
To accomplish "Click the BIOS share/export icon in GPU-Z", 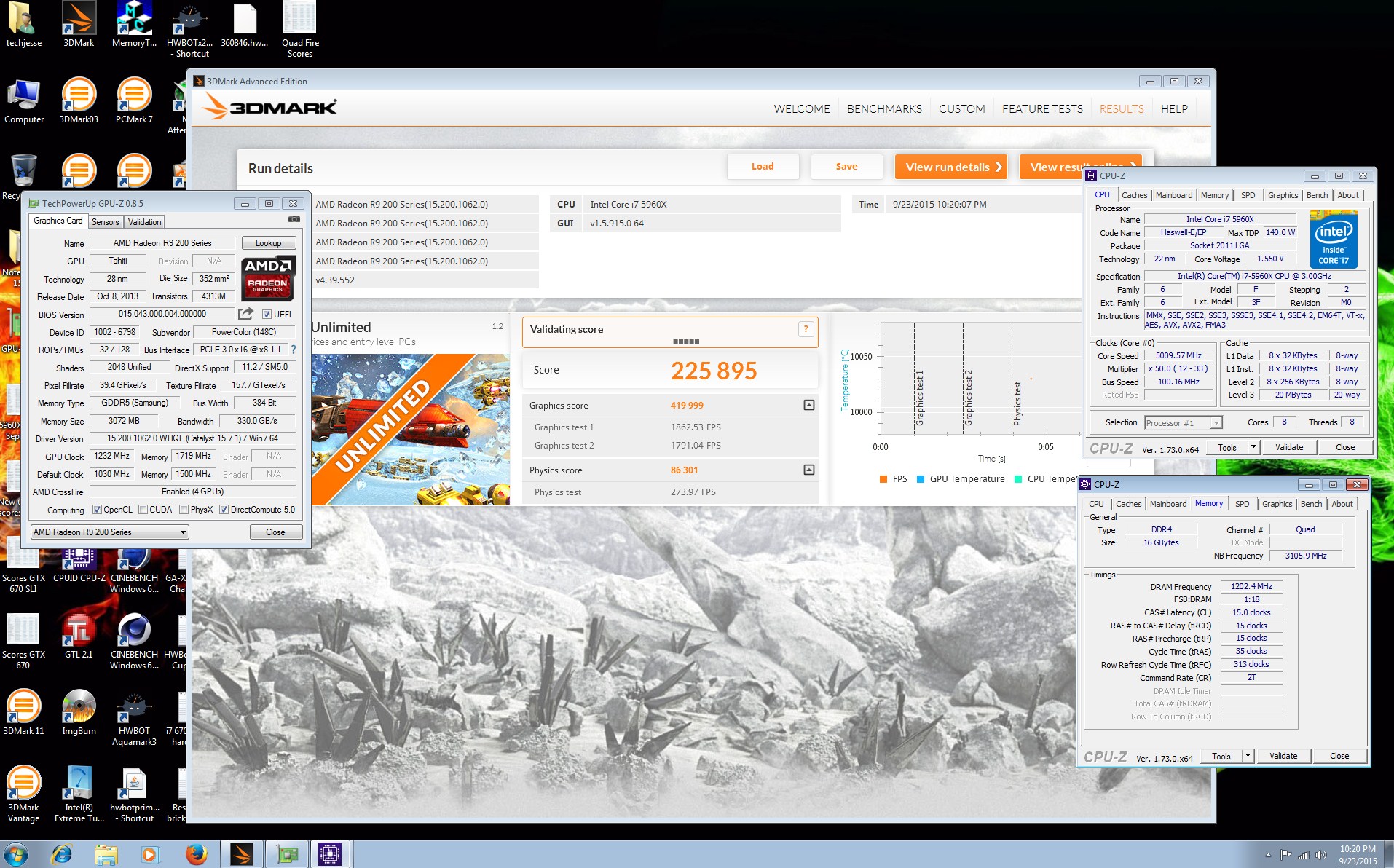I will point(245,314).
